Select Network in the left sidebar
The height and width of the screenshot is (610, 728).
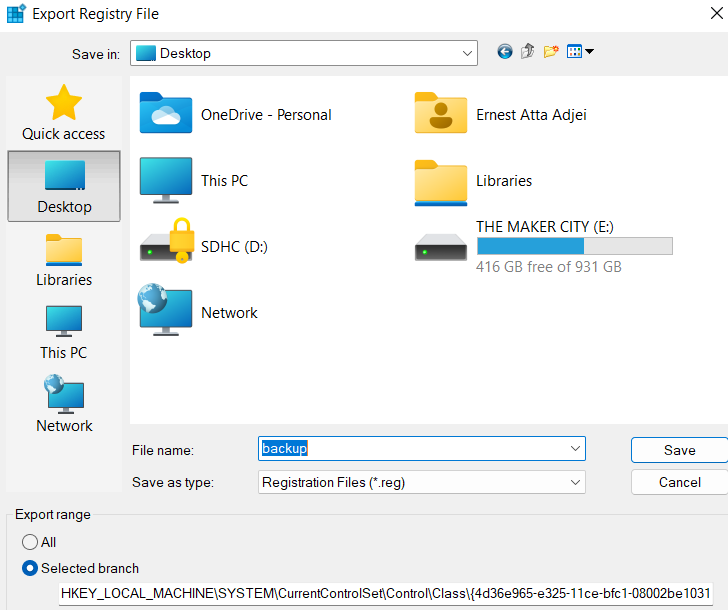point(64,405)
